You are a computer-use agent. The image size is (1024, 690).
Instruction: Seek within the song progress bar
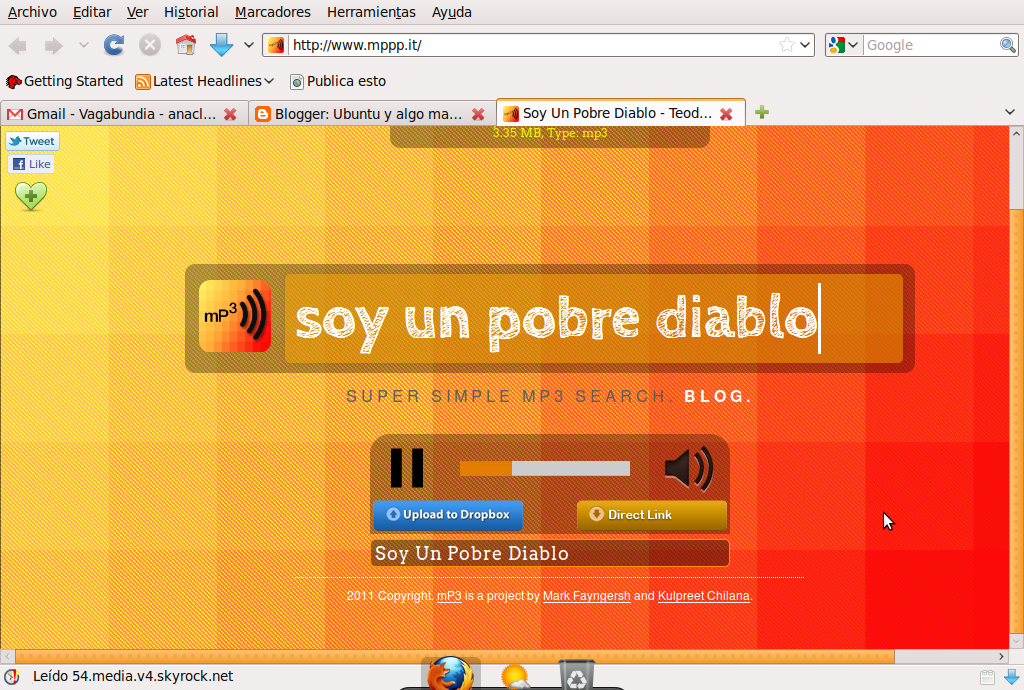545,468
